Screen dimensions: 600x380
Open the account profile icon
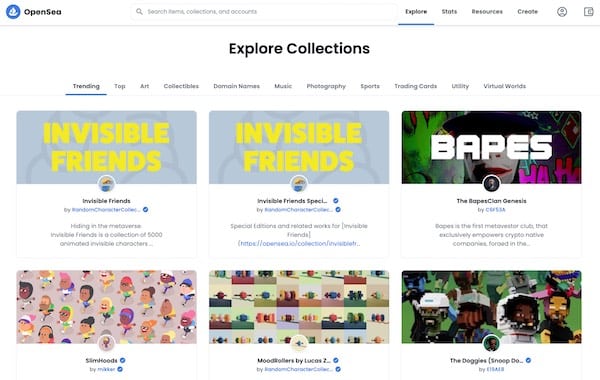562,12
